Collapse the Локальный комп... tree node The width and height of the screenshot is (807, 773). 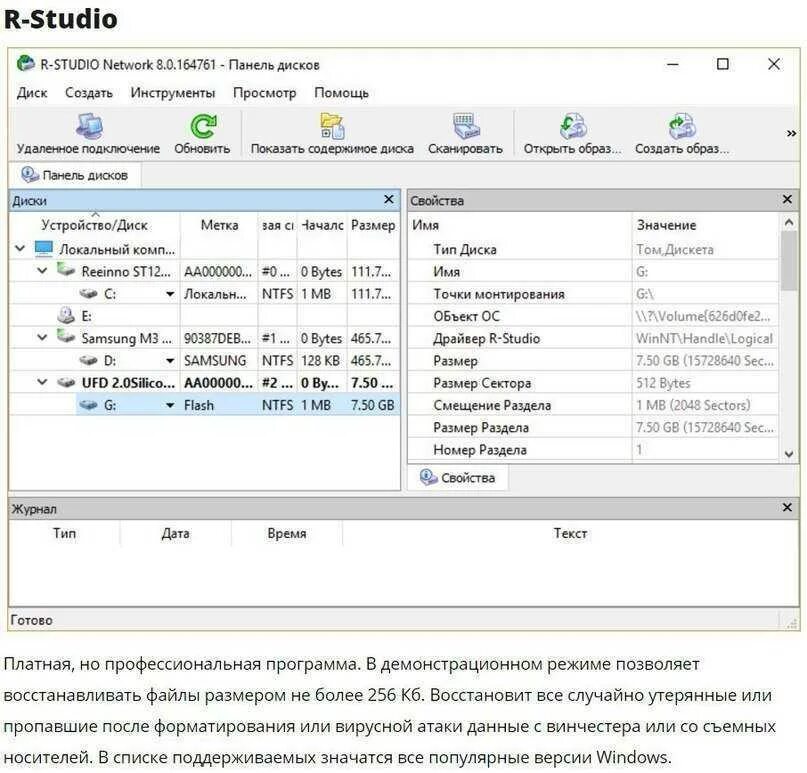coord(20,249)
